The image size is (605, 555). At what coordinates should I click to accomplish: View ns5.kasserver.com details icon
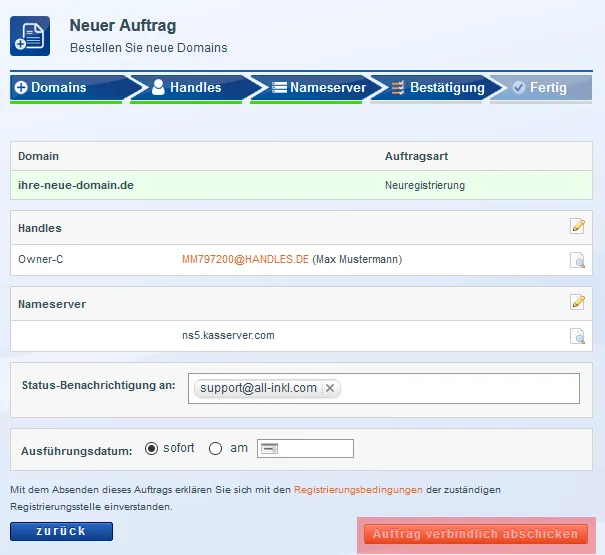pyautogui.click(x=577, y=336)
